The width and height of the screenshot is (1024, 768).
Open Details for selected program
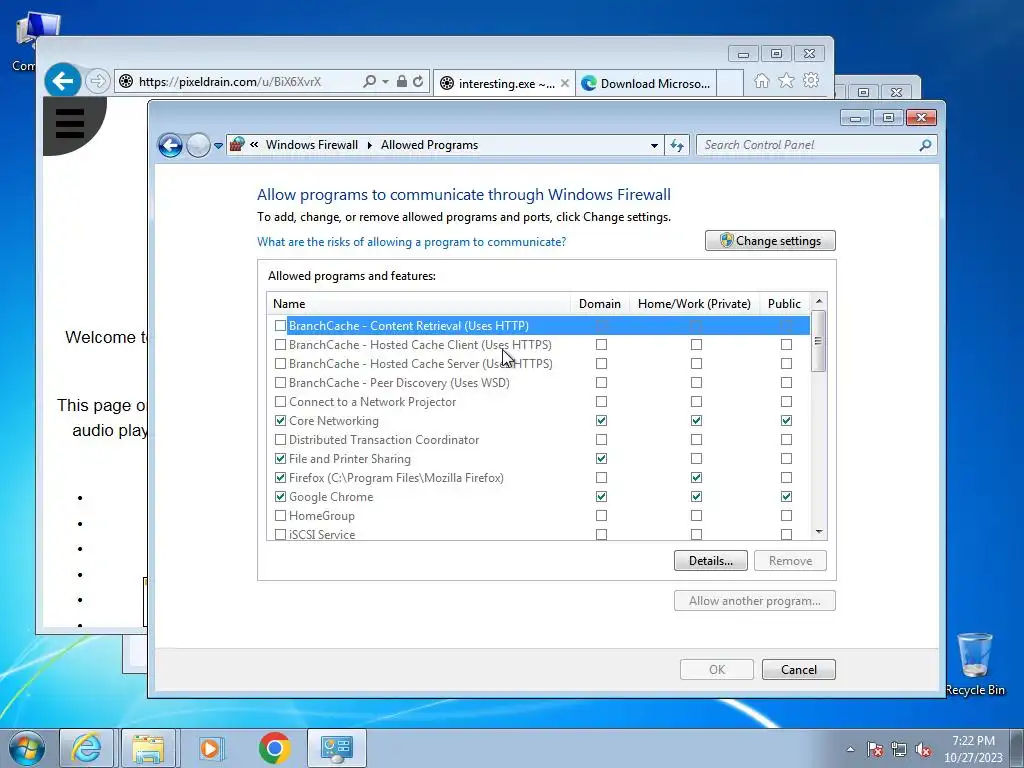711,560
